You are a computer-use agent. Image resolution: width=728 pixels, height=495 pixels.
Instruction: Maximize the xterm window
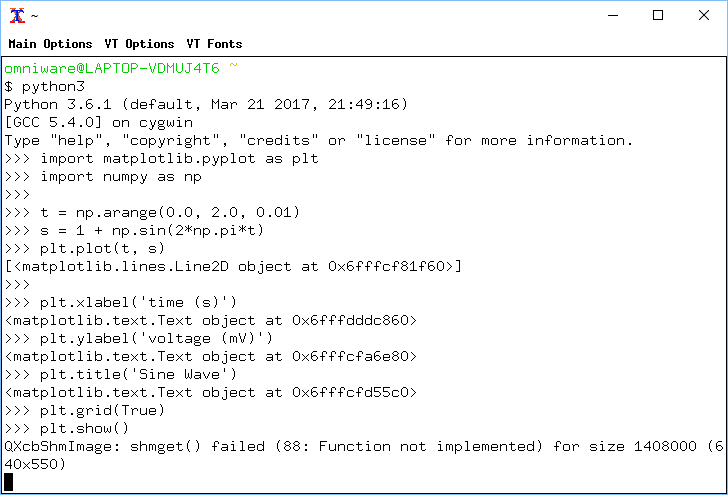pyautogui.click(x=657, y=15)
